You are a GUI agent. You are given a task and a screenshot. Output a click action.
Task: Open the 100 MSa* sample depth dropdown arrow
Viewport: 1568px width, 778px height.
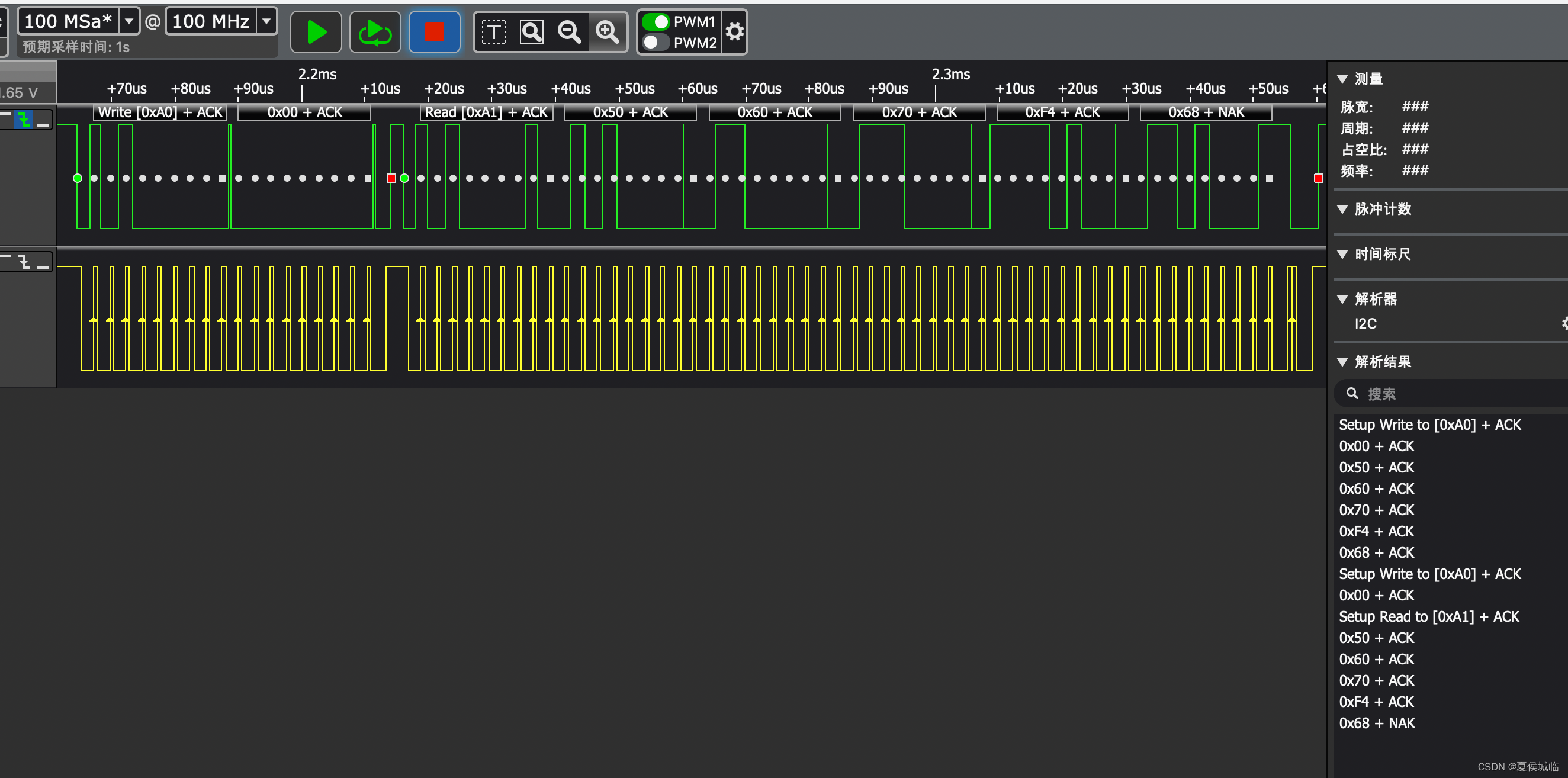click(x=128, y=21)
